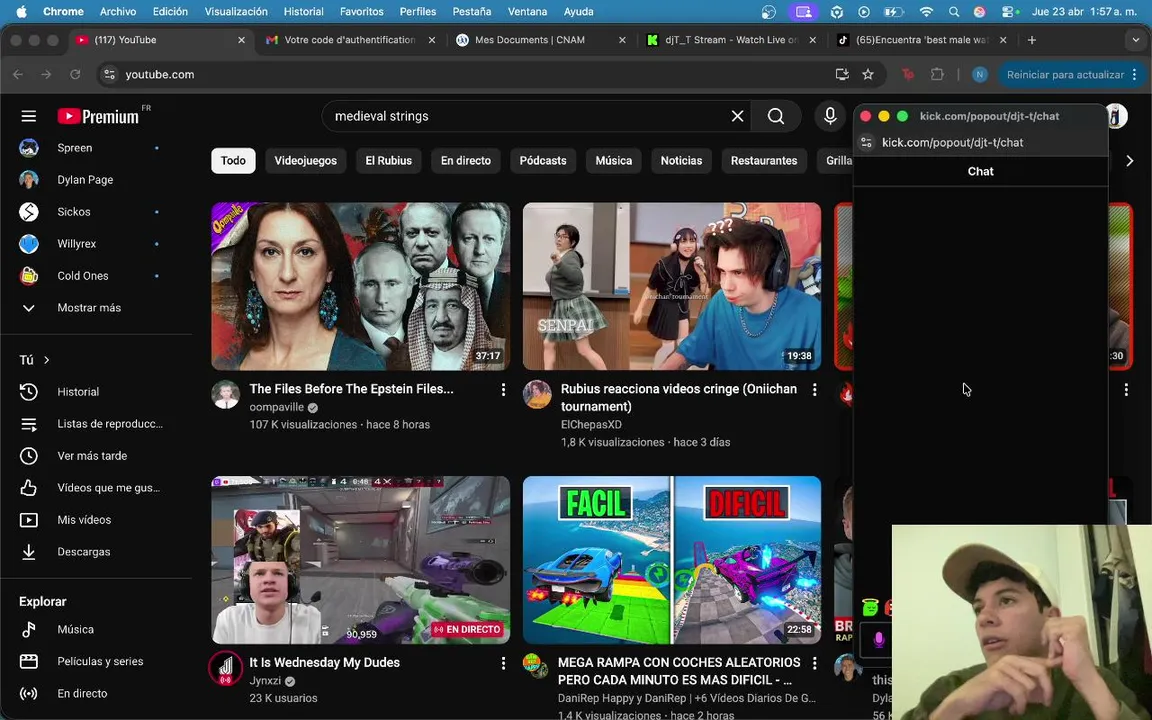Open Spotlight search in macOS menu bar
The image size is (1152, 720).
point(954,12)
